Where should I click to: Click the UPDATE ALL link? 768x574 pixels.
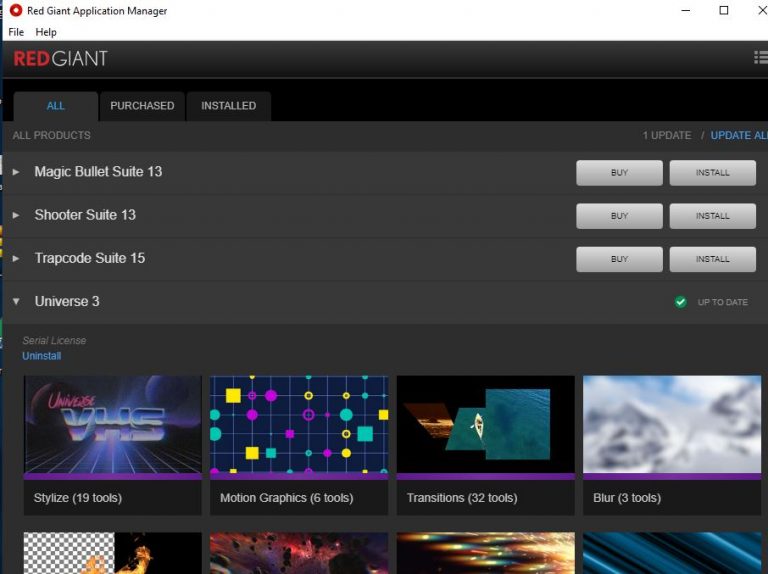[x=739, y=135]
